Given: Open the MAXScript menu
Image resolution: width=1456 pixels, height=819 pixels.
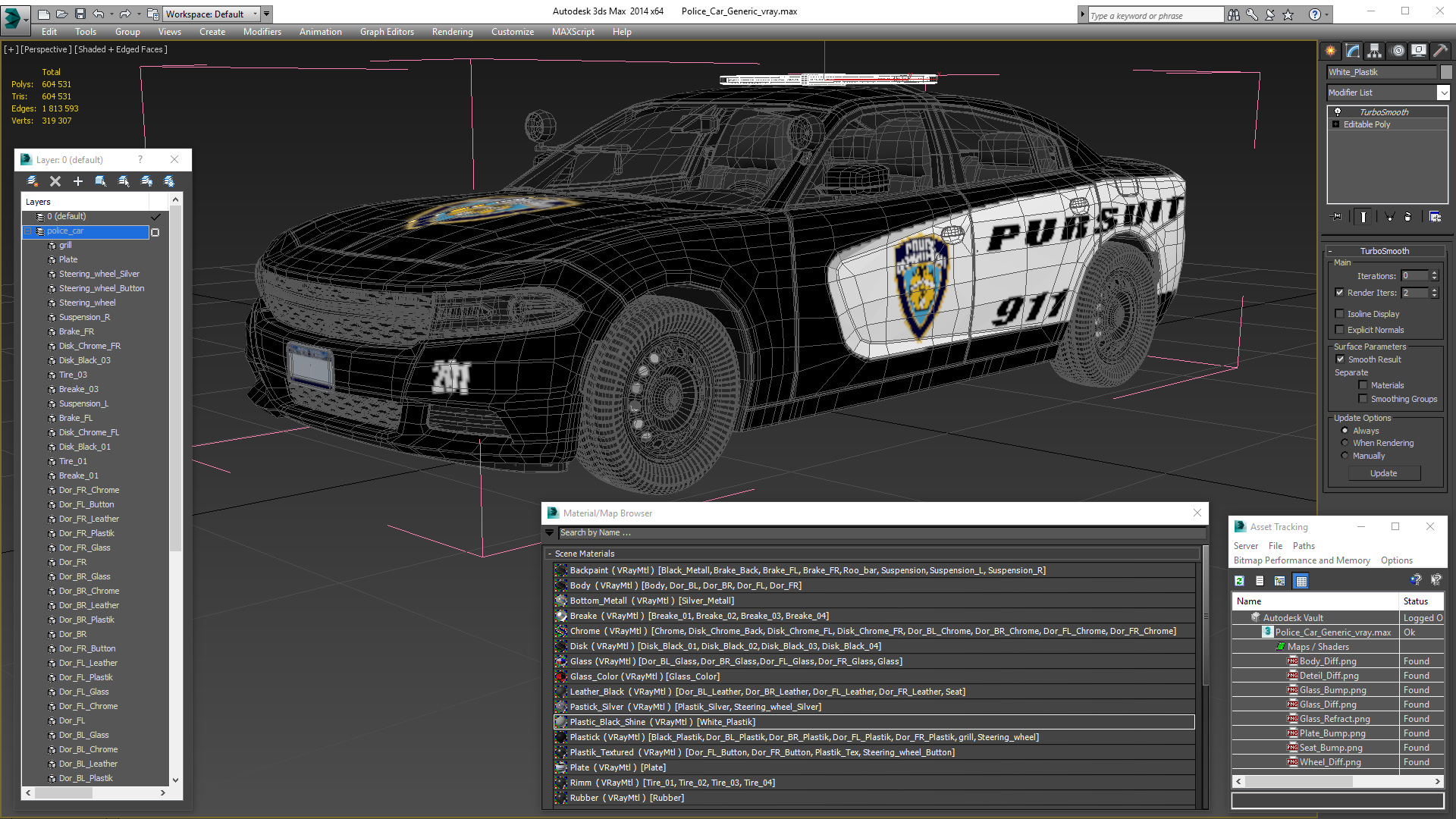Looking at the screenshot, I should [573, 32].
